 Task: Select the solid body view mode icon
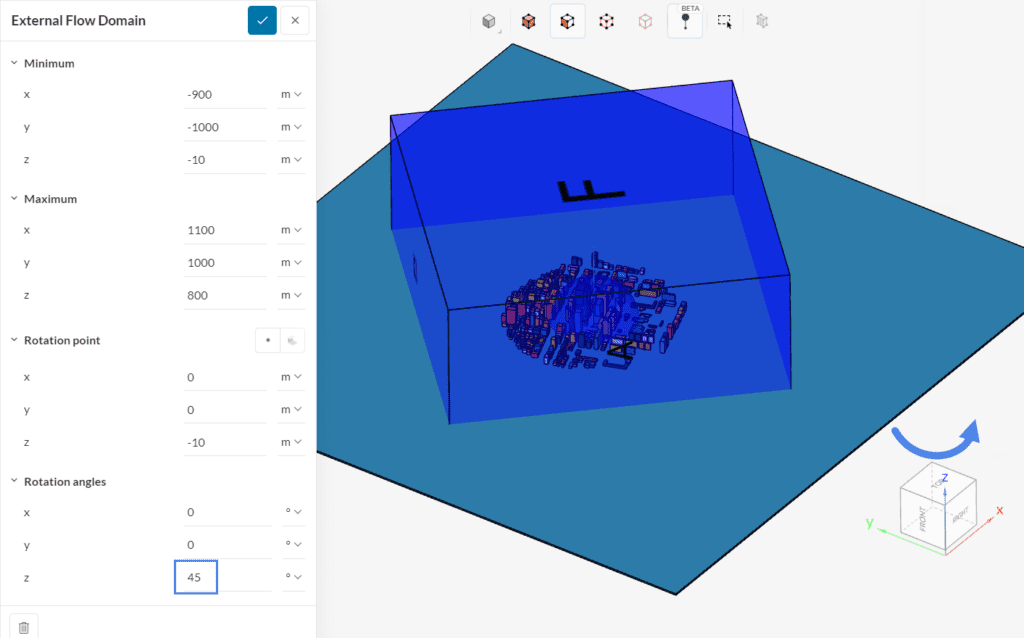click(x=488, y=20)
